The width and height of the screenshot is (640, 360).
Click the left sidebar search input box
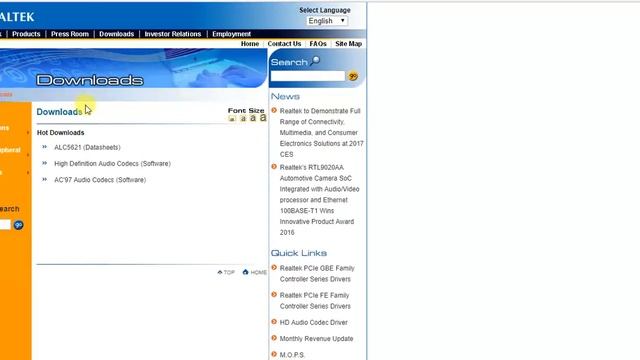5,224
